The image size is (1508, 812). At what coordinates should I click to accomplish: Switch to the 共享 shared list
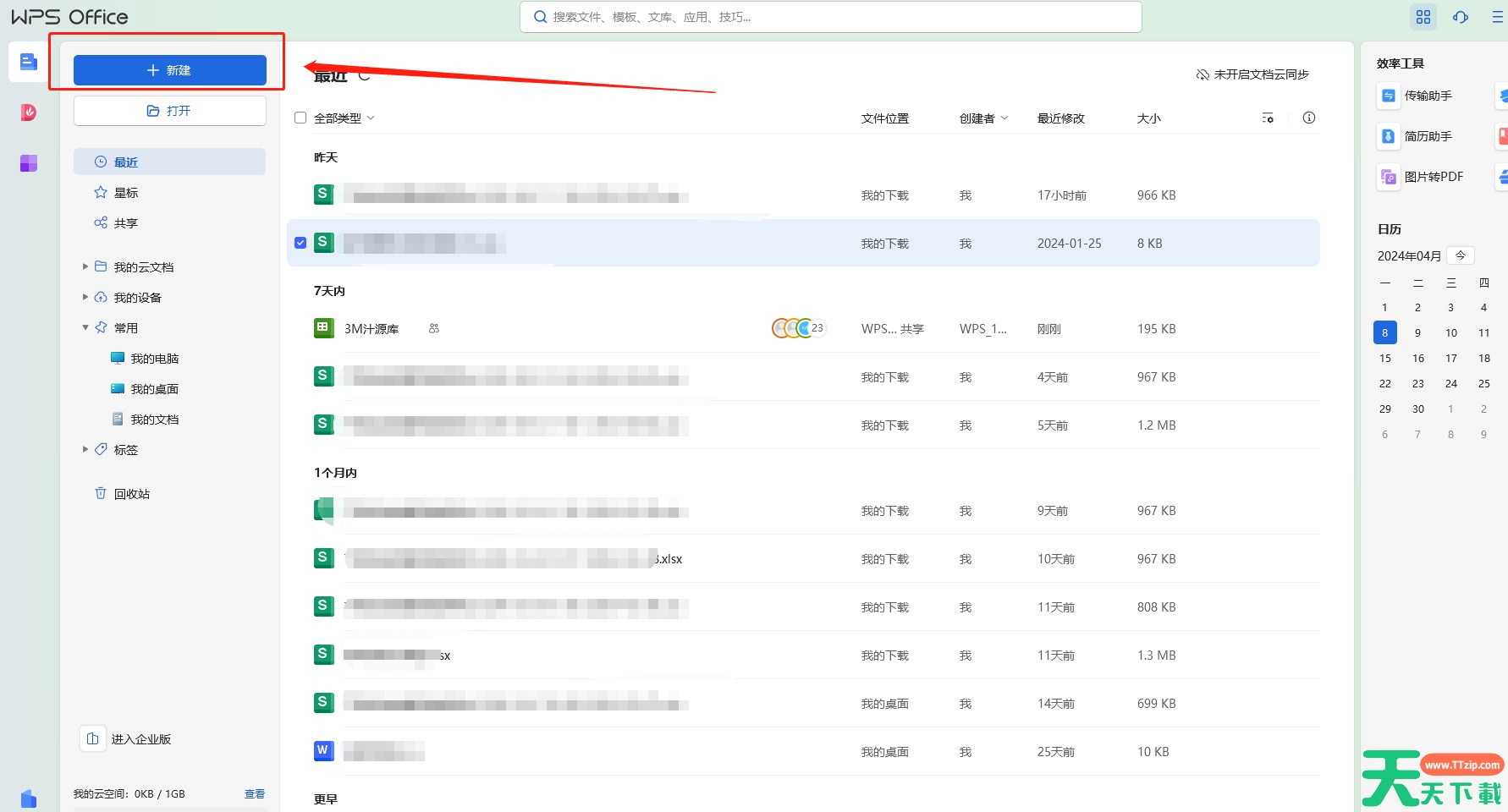coord(125,223)
